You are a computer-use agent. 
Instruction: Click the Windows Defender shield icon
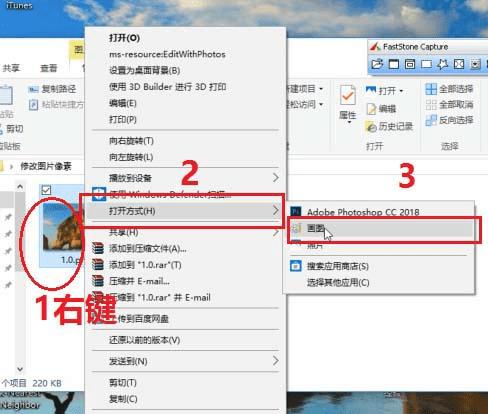tap(99, 194)
